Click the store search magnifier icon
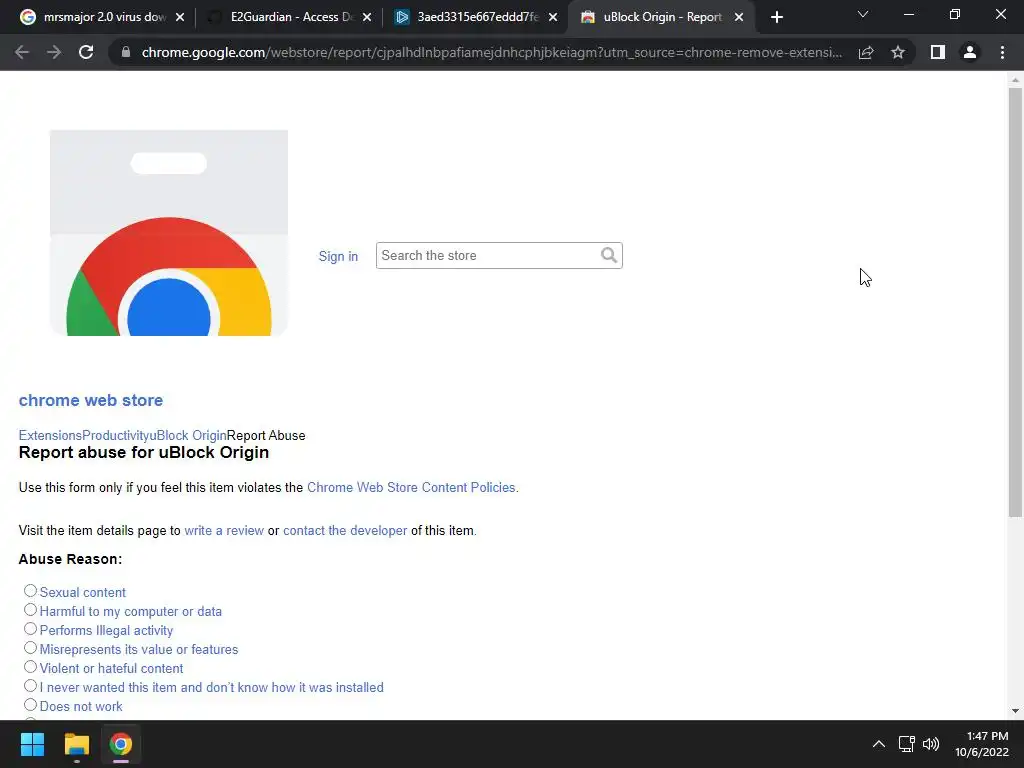Screen dimensions: 1024x768 (609, 255)
